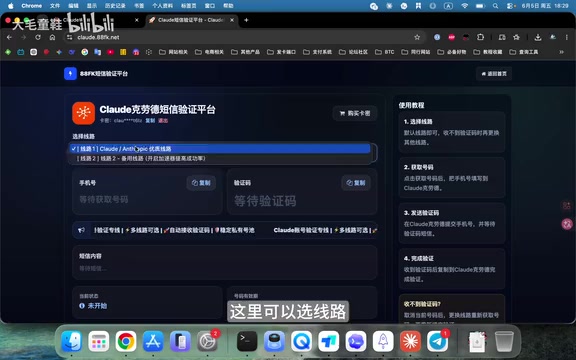Viewport: 576px width, 360px height.
Task: Click the 2. 获取号码 tutorial card
Action: 451,177
